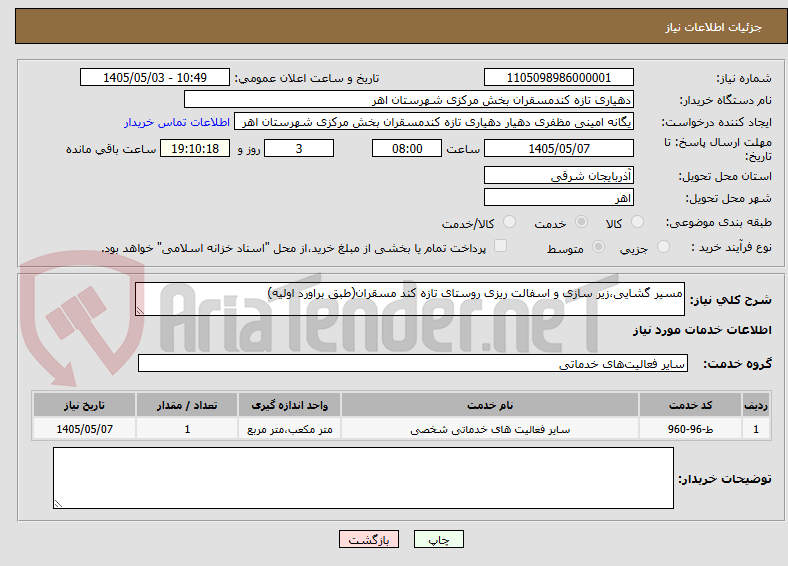
Task: Click the چاپ print button
Action: [x=439, y=539]
